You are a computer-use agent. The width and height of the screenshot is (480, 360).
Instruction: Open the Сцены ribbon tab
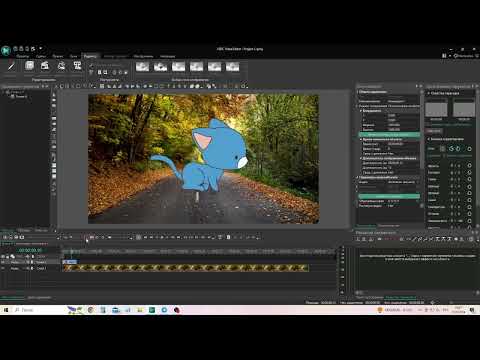tap(41, 56)
